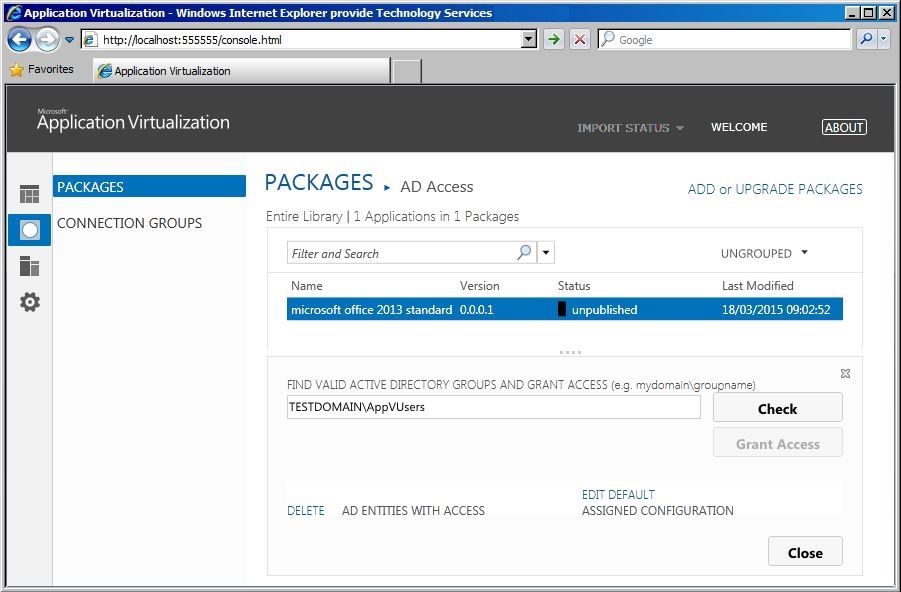Go forward with the browser Forward arrow
Screen dimensions: 901x592
(x=47, y=40)
